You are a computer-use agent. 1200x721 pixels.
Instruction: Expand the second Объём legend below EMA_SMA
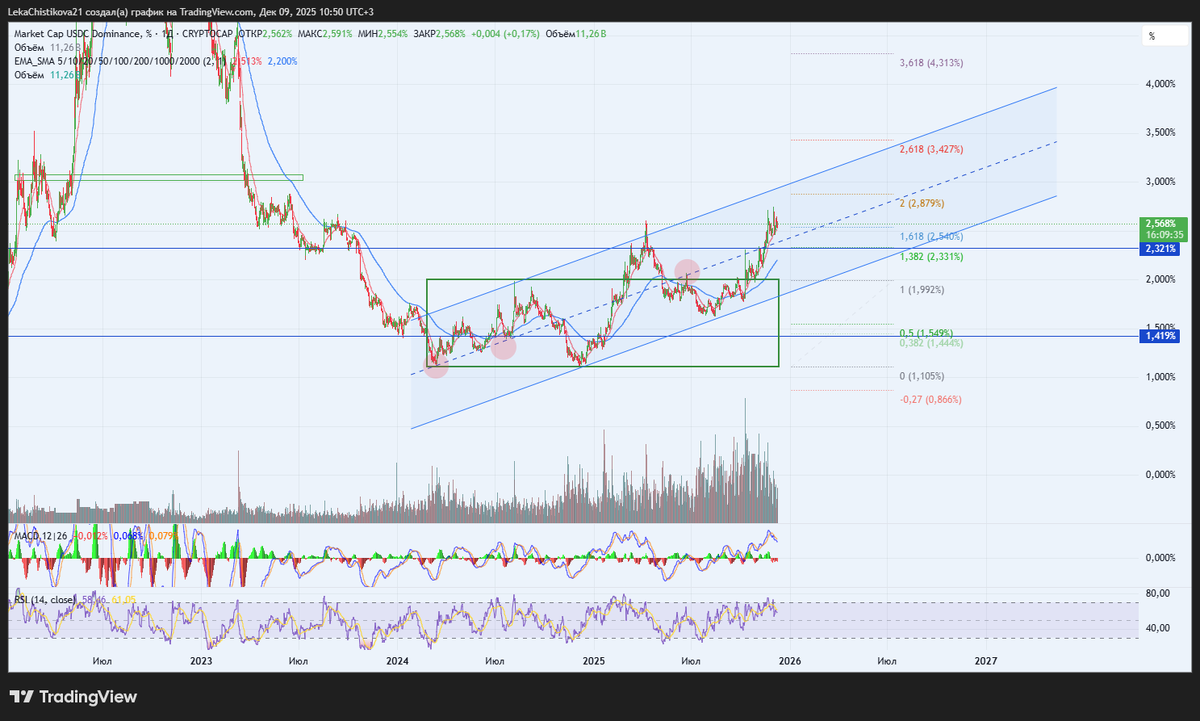(x=28, y=73)
